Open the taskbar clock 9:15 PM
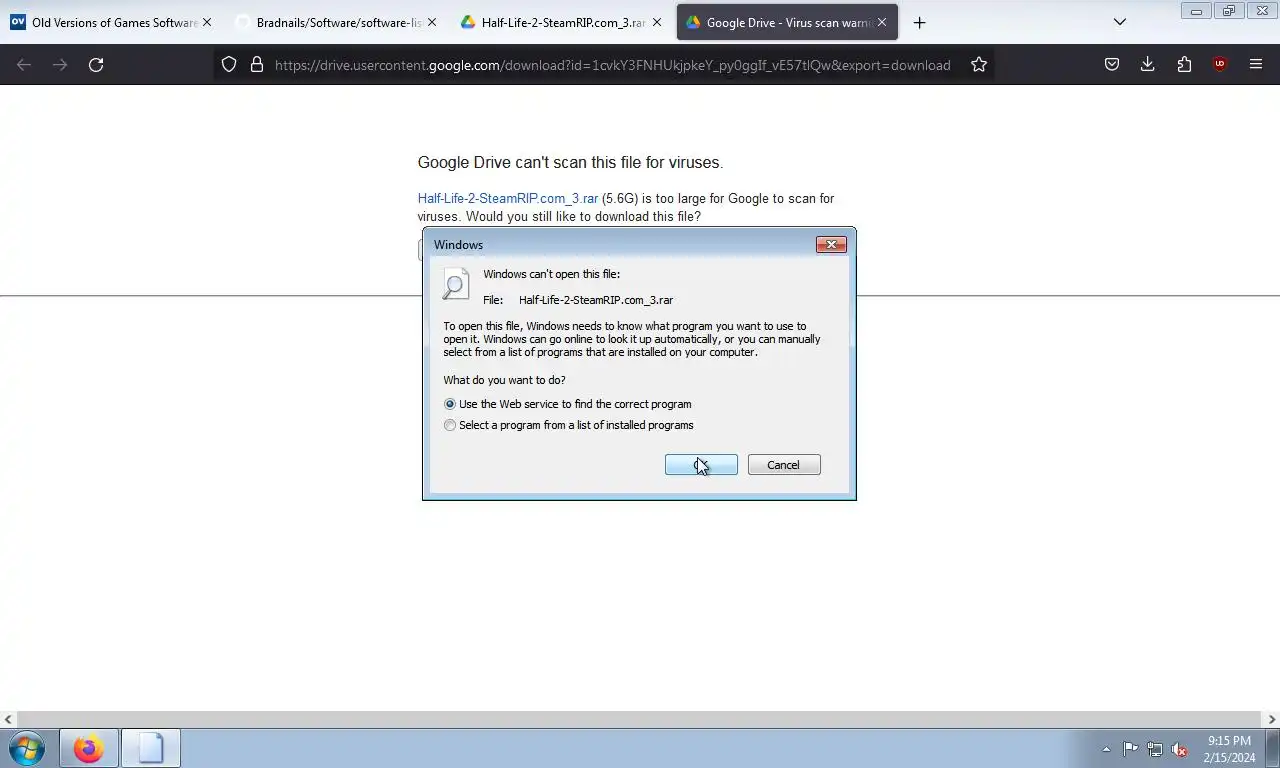 [1229, 749]
